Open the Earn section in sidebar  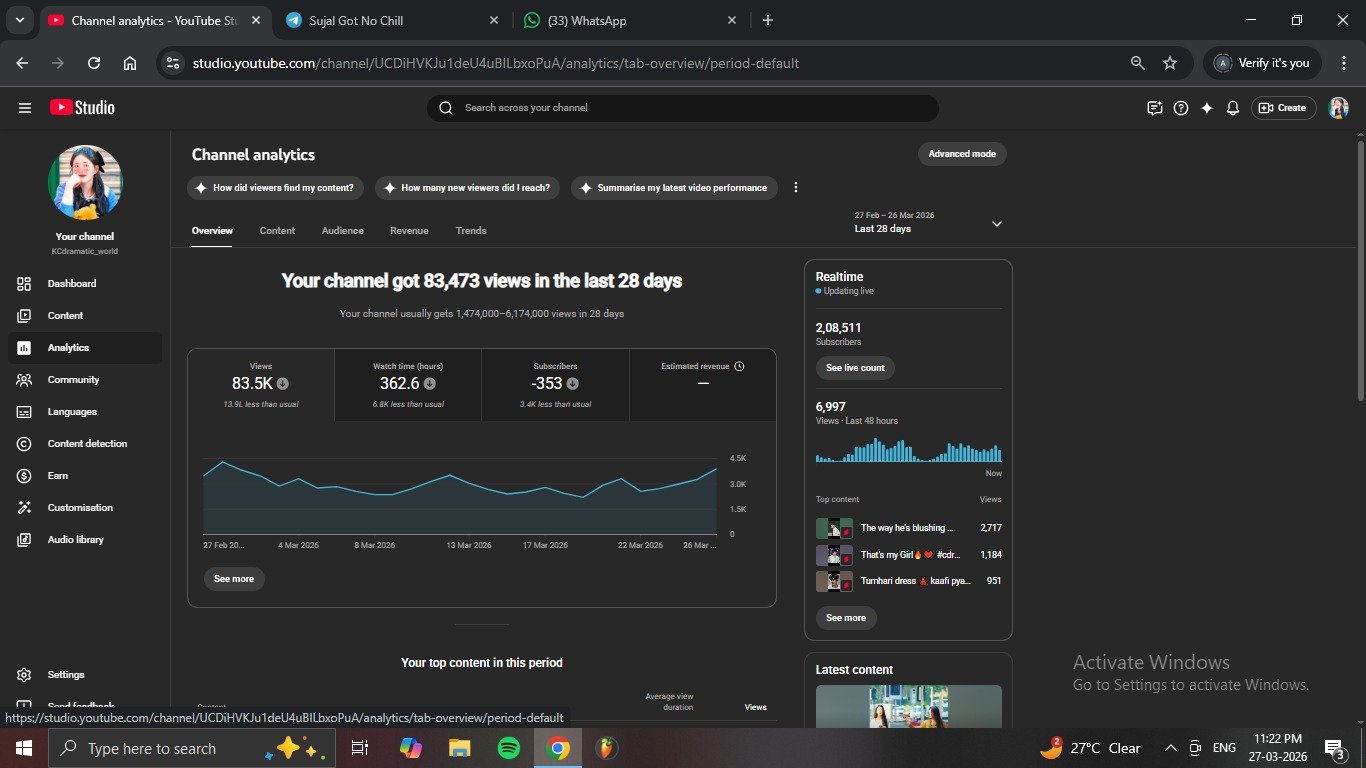(58, 476)
